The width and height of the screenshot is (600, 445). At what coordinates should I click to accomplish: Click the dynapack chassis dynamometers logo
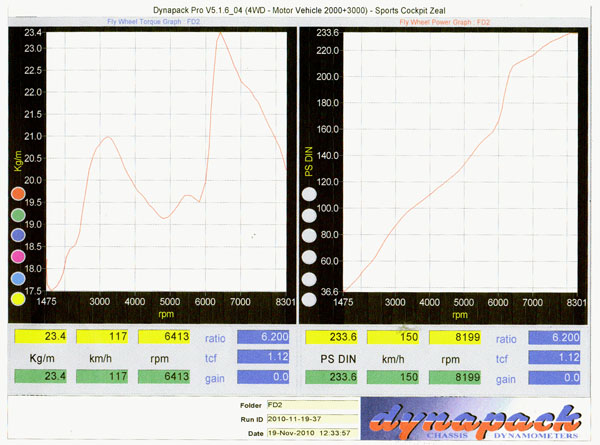(475, 419)
